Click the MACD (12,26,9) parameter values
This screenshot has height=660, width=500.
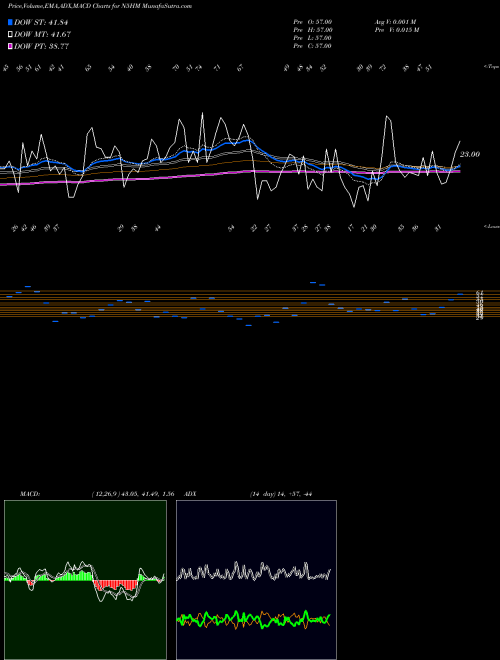pyautogui.click(x=133, y=494)
